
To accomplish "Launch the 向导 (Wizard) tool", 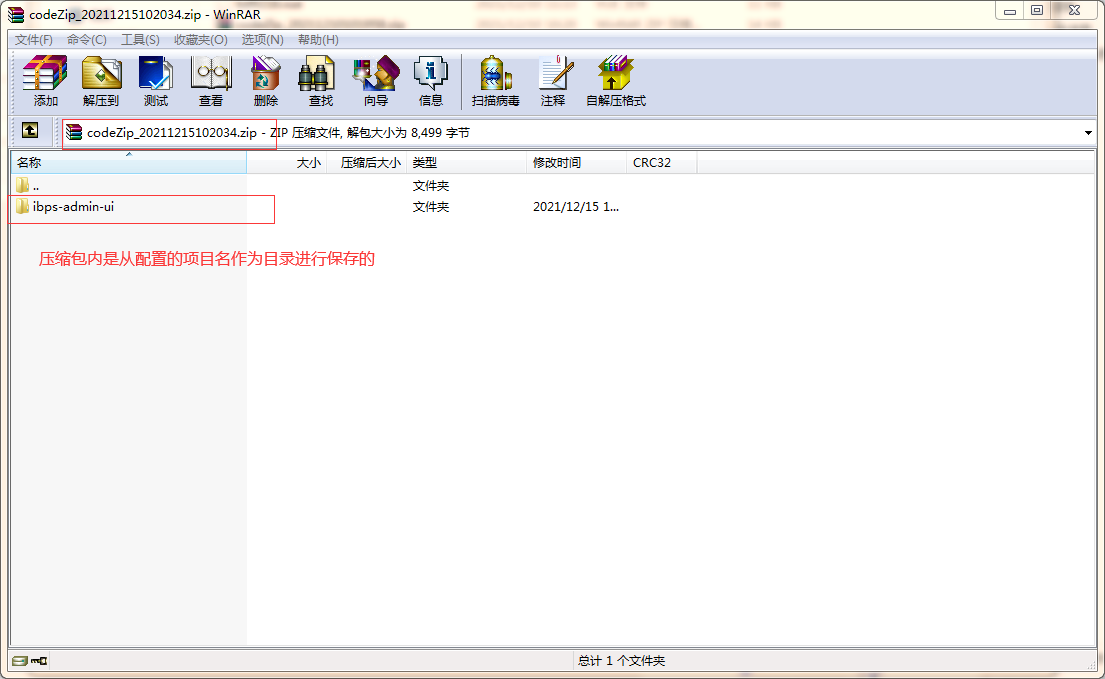I will click(x=375, y=81).
